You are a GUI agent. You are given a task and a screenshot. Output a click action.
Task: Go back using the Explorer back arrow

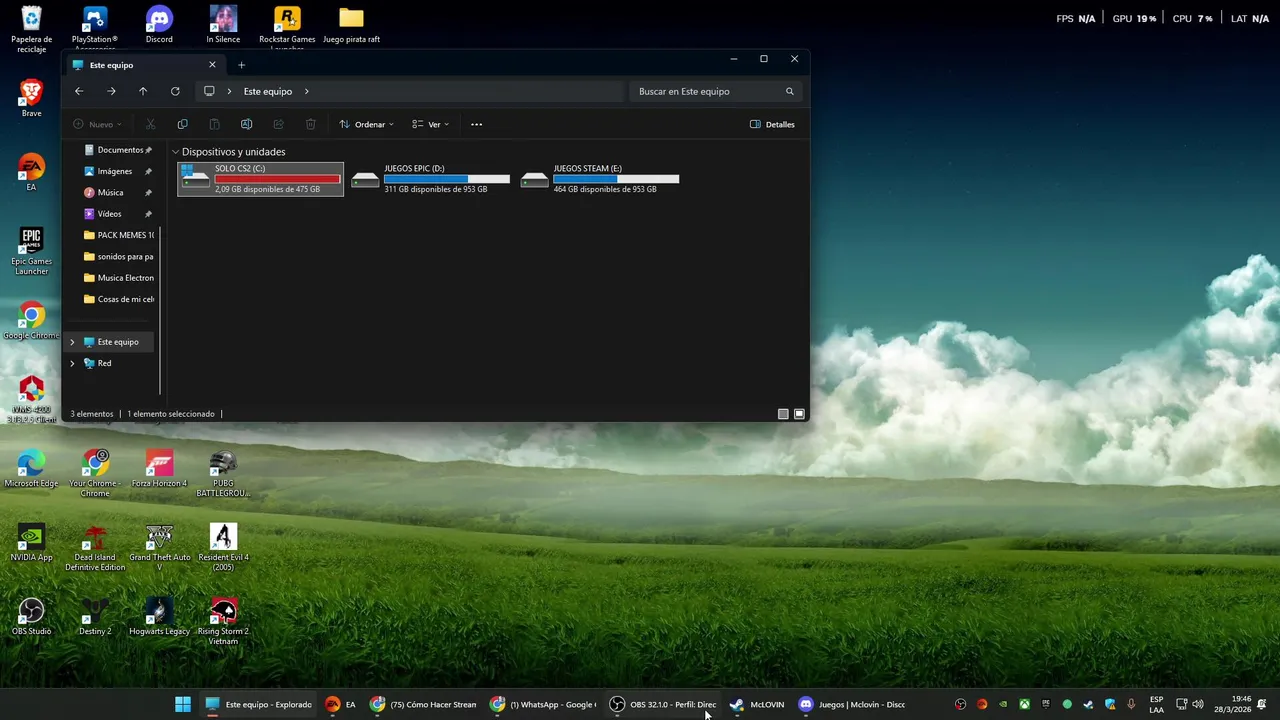tap(79, 91)
